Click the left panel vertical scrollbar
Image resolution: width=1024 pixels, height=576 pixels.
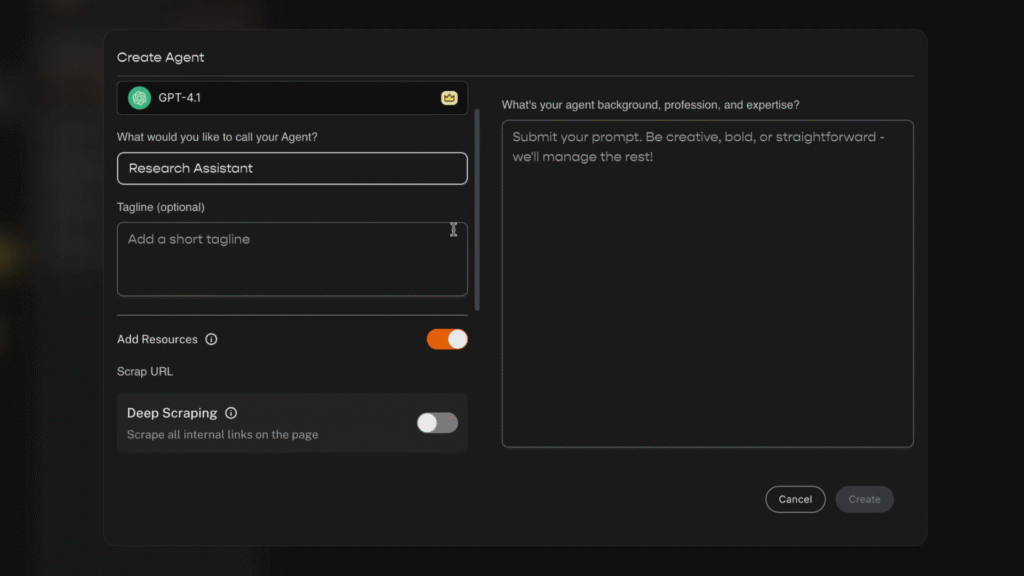[477, 210]
